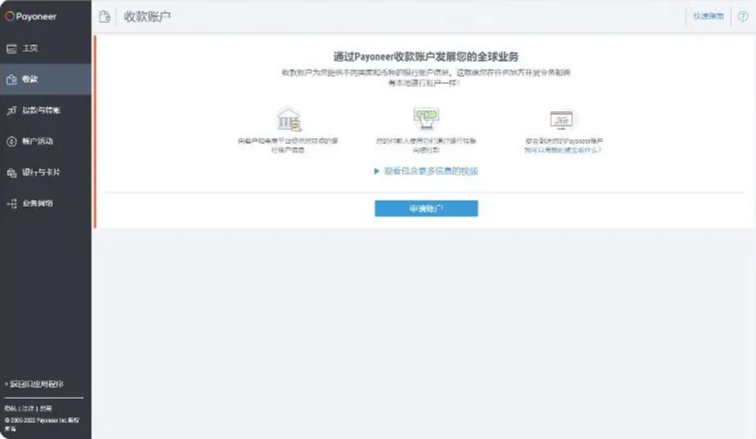
Task: Click the receive payments sidebar icon
Action: tap(12, 80)
